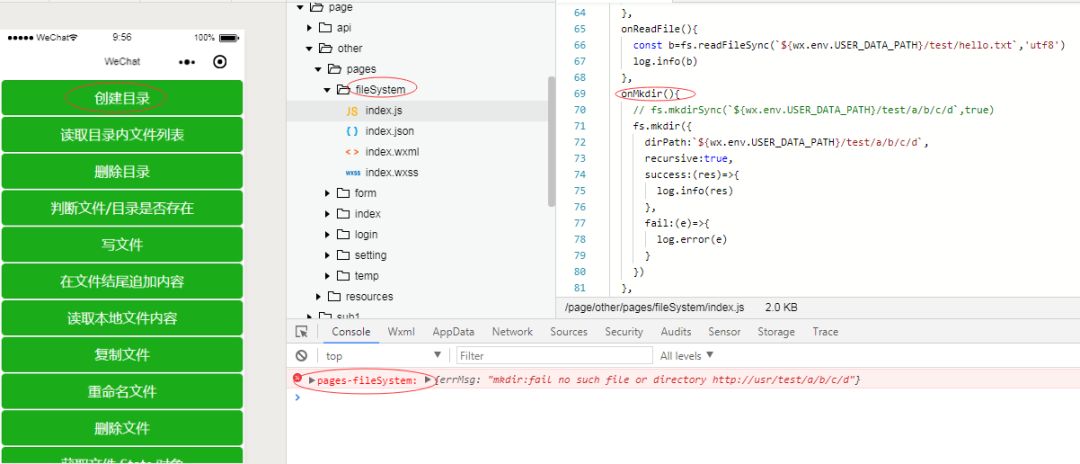Click the resources folder icon

pyautogui.click(x=334, y=297)
